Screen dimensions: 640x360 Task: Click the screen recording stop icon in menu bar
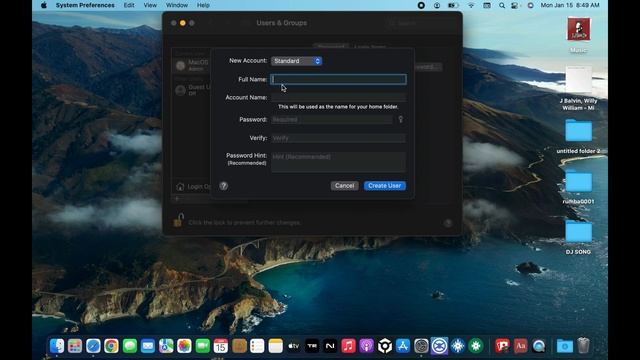click(x=421, y=5)
